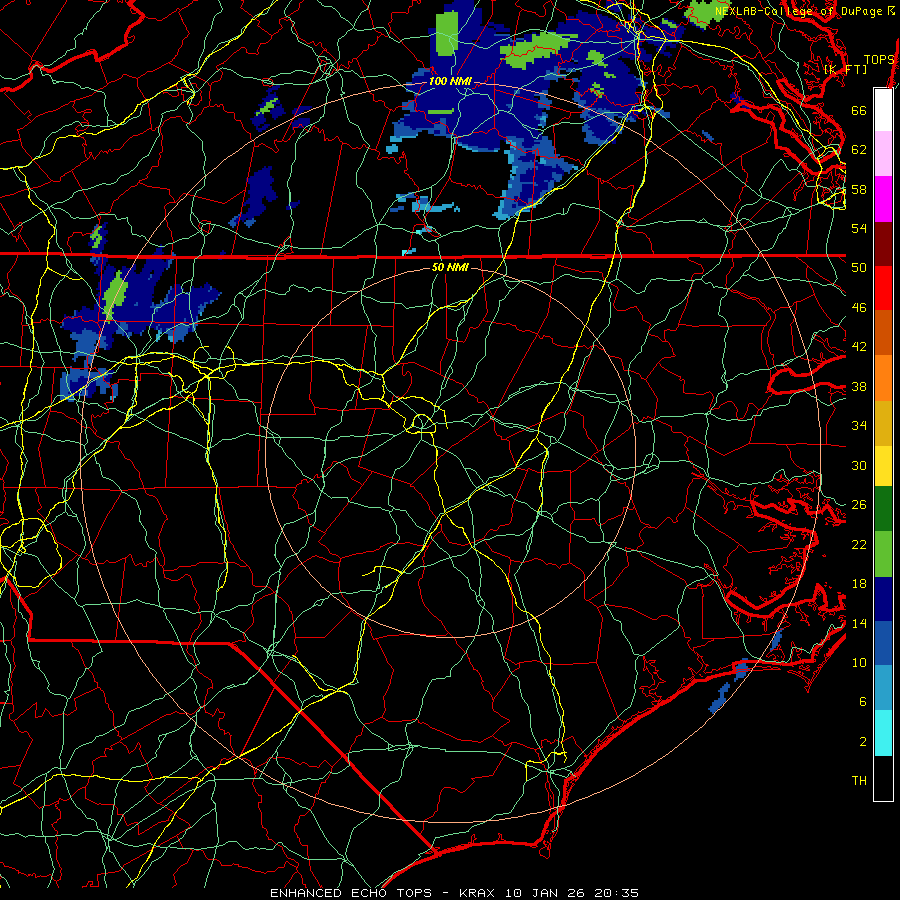Image resolution: width=900 pixels, height=900 pixels.
Task: Click the '54' legend value label
Action: pyautogui.click(x=859, y=228)
